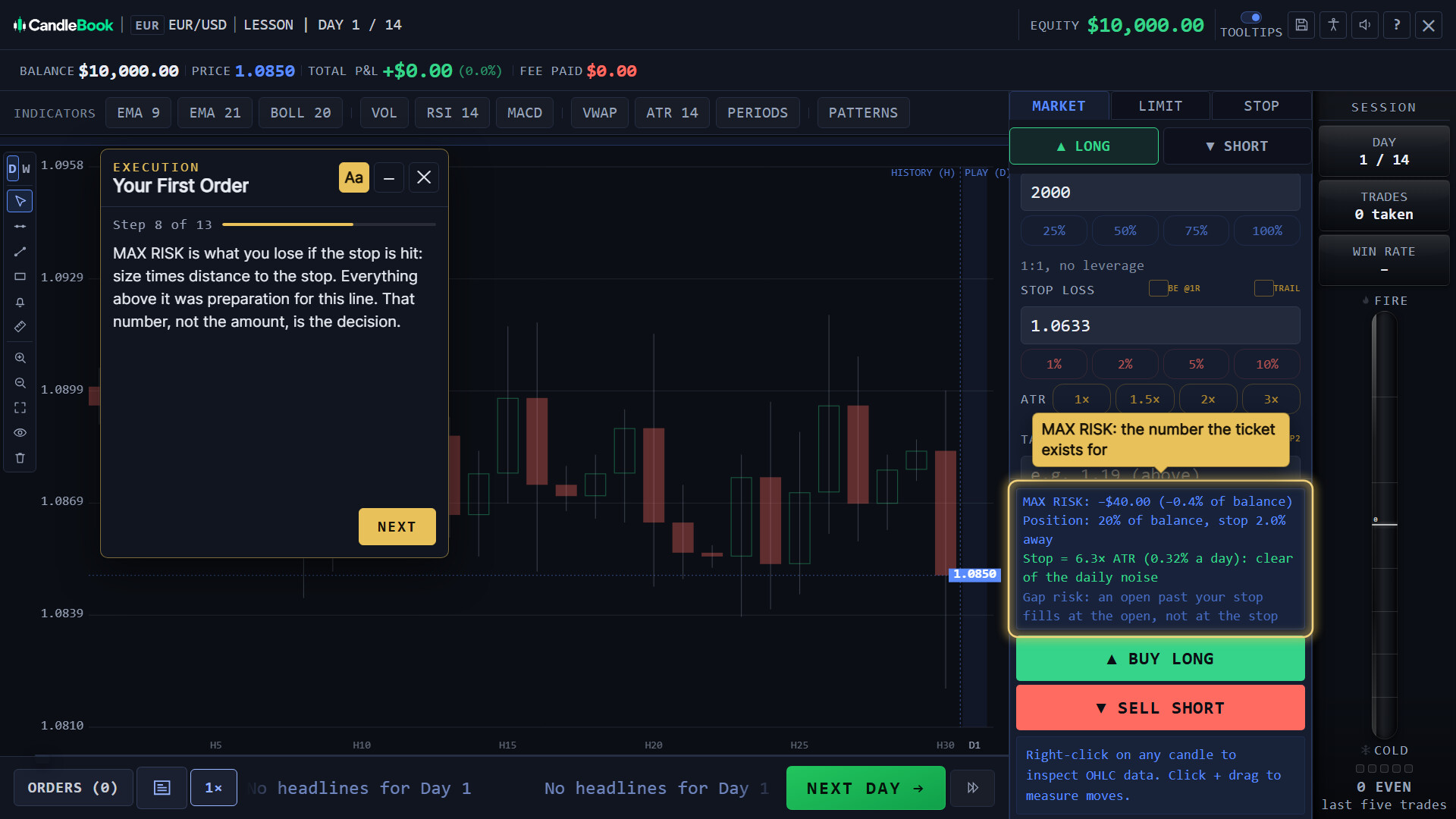This screenshot has width=1456, height=819.
Task: Switch to the MARKET order tab
Action: tap(1059, 106)
